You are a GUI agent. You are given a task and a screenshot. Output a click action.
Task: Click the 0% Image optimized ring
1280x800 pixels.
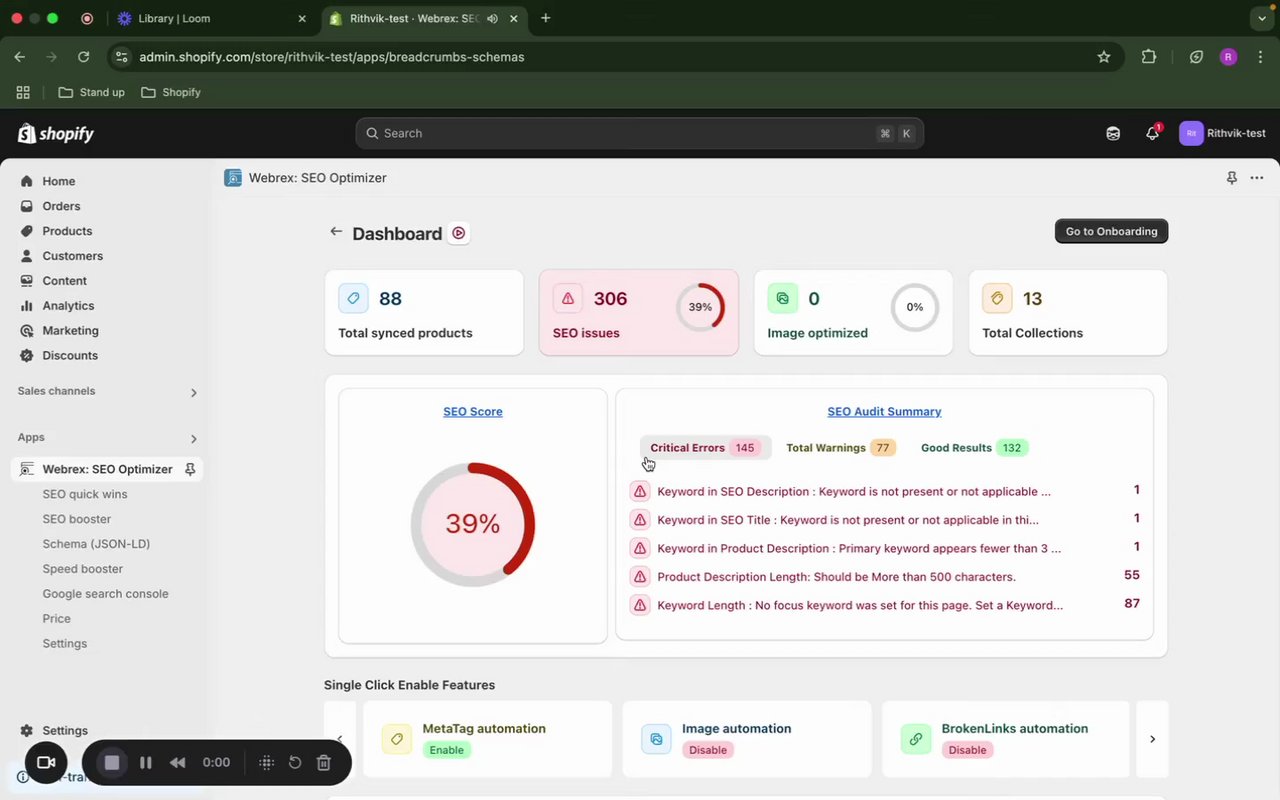click(x=915, y=307)
